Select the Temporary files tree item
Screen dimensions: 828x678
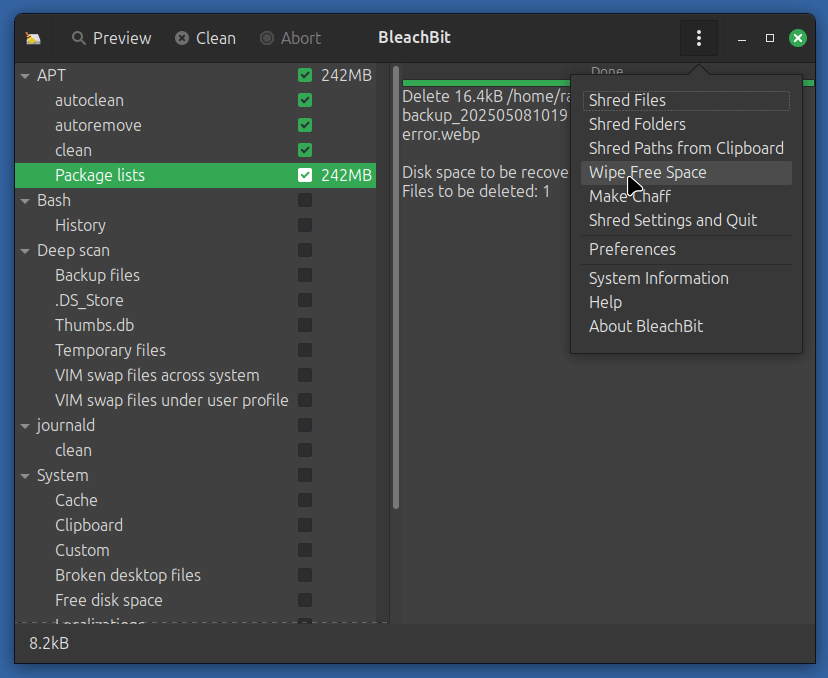click(x=110, y=350)
